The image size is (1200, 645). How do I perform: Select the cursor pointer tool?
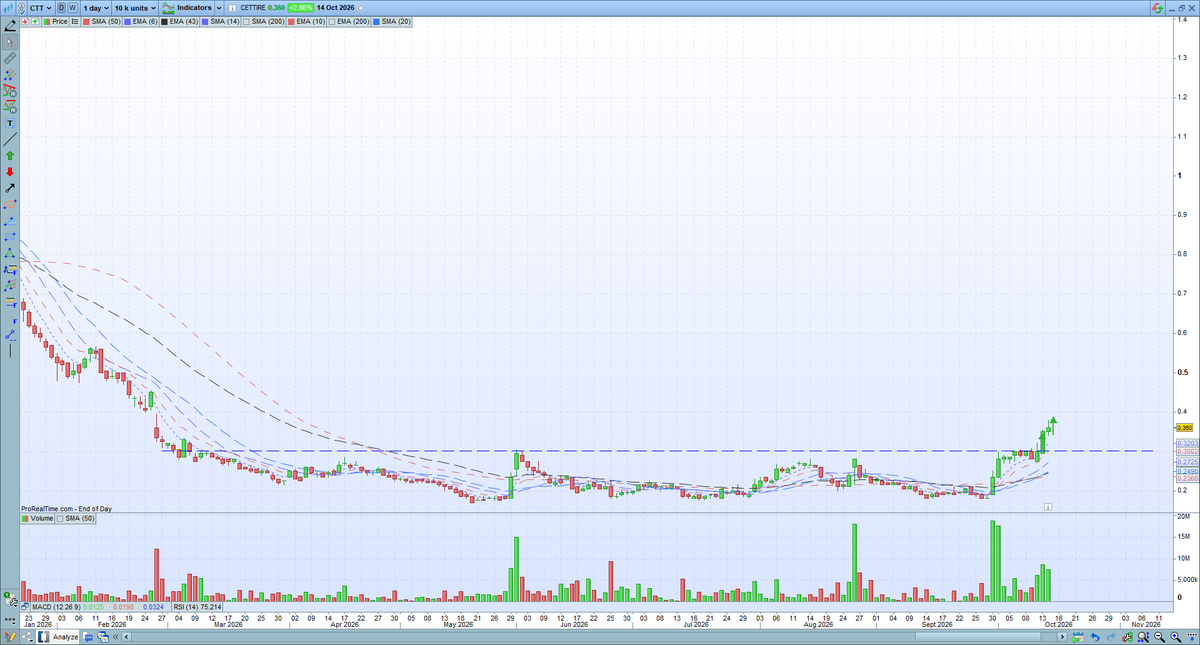[10, 43]
